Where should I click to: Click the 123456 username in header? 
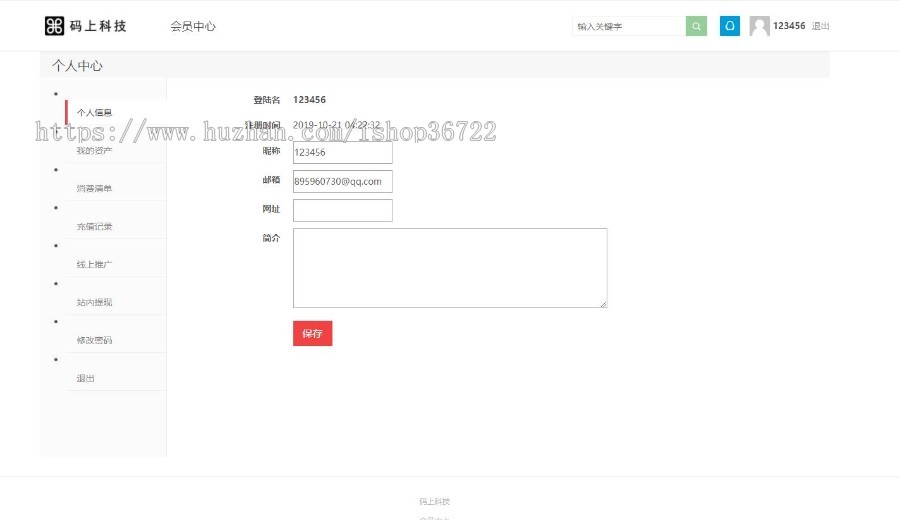coord(789,26)
